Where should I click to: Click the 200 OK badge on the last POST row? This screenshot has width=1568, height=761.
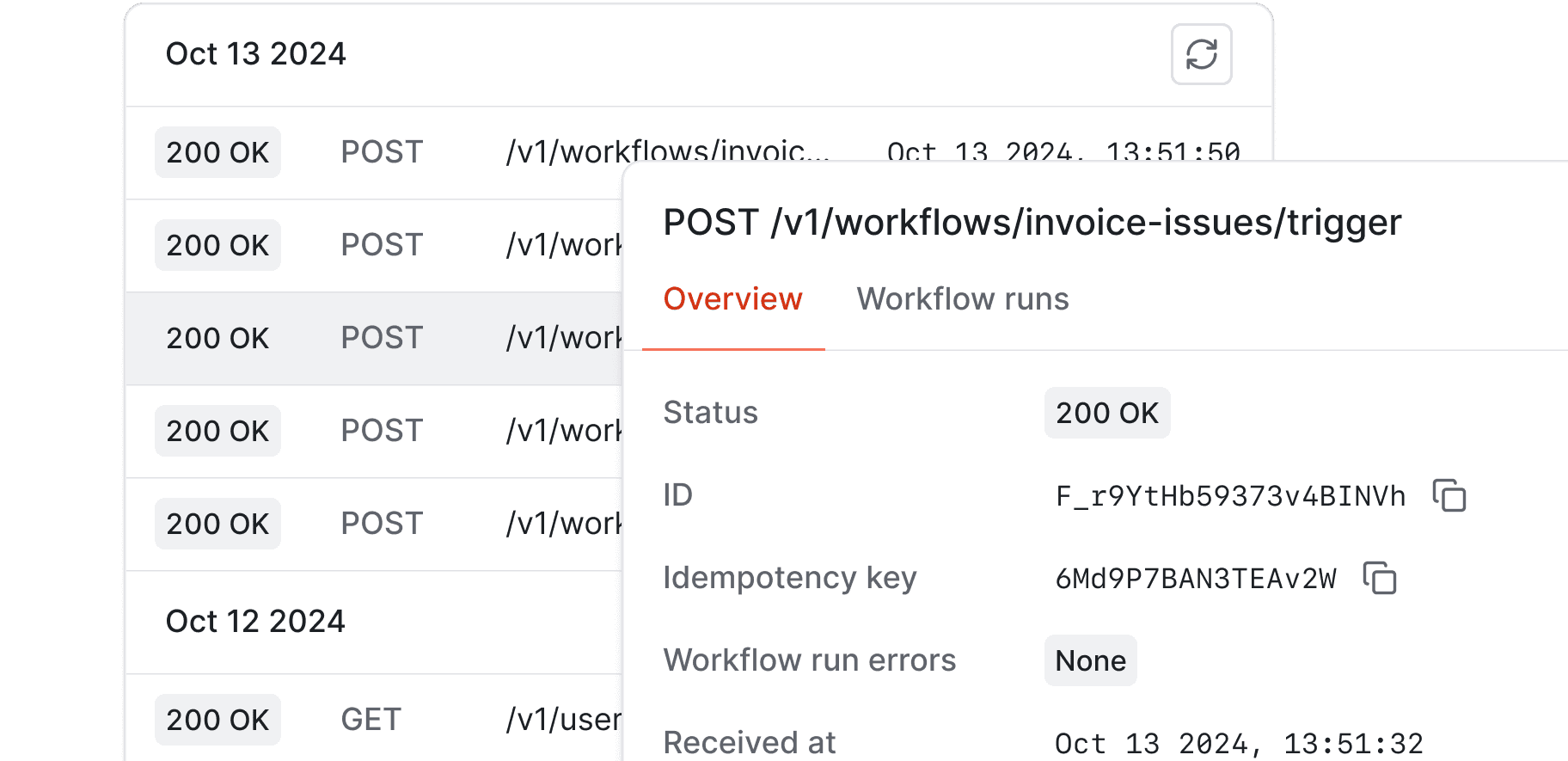[x=217, y=523]
